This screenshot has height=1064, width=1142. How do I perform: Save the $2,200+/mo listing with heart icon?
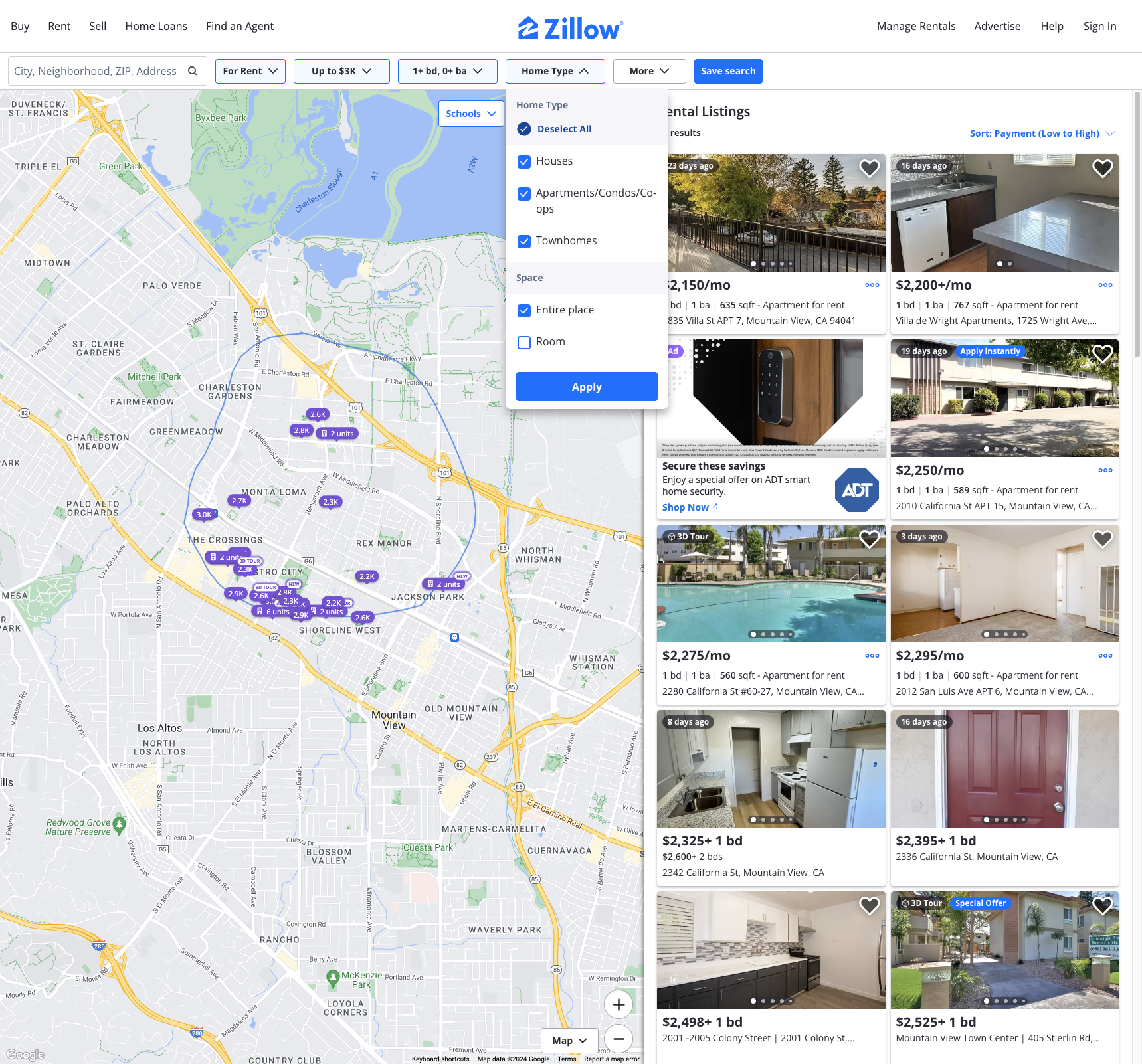tap(1102, 169)
